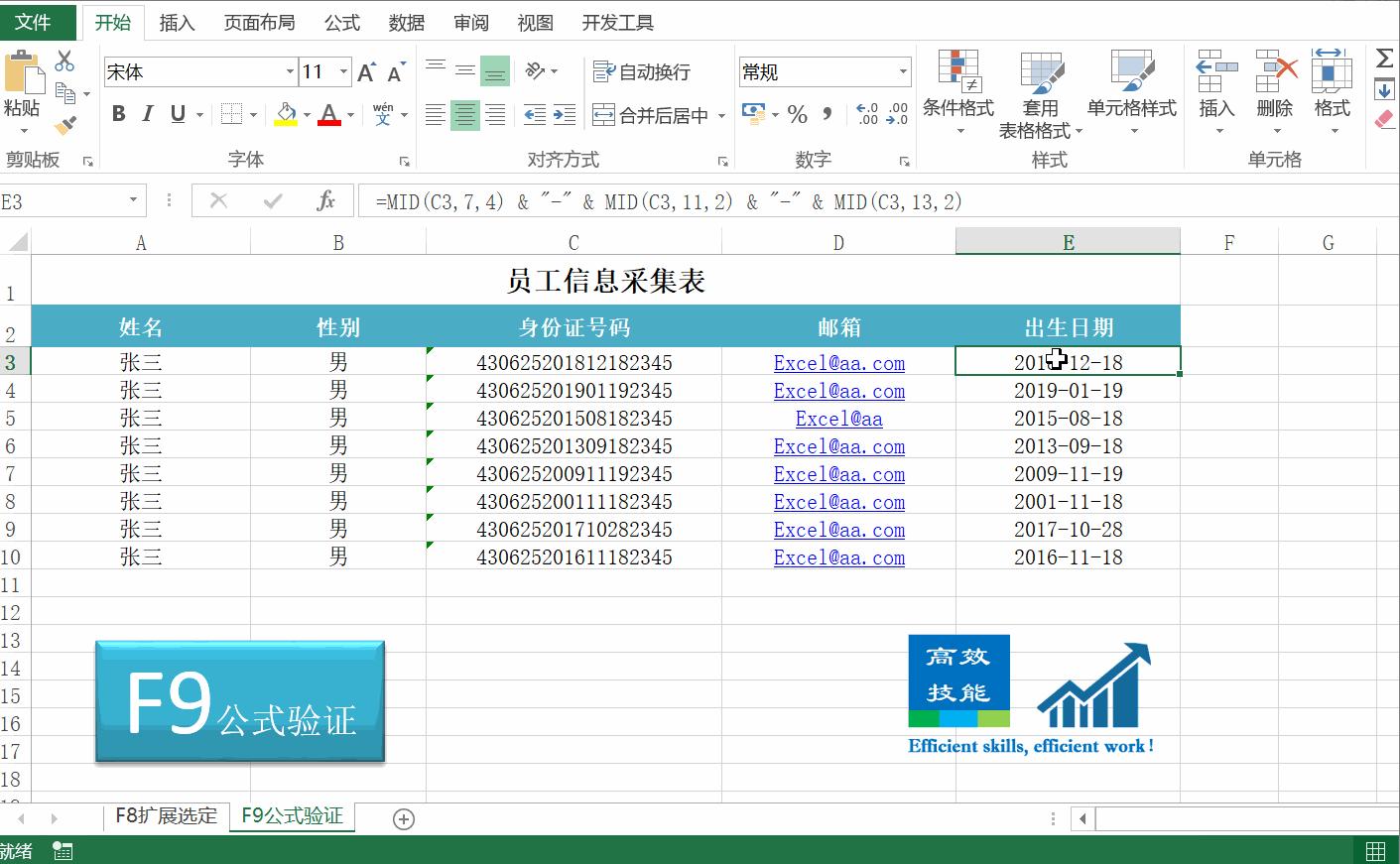Open the Excel@aa.com hyperlink in row 4
Viewport: 1400px width, 864px height.
(838, 391)
